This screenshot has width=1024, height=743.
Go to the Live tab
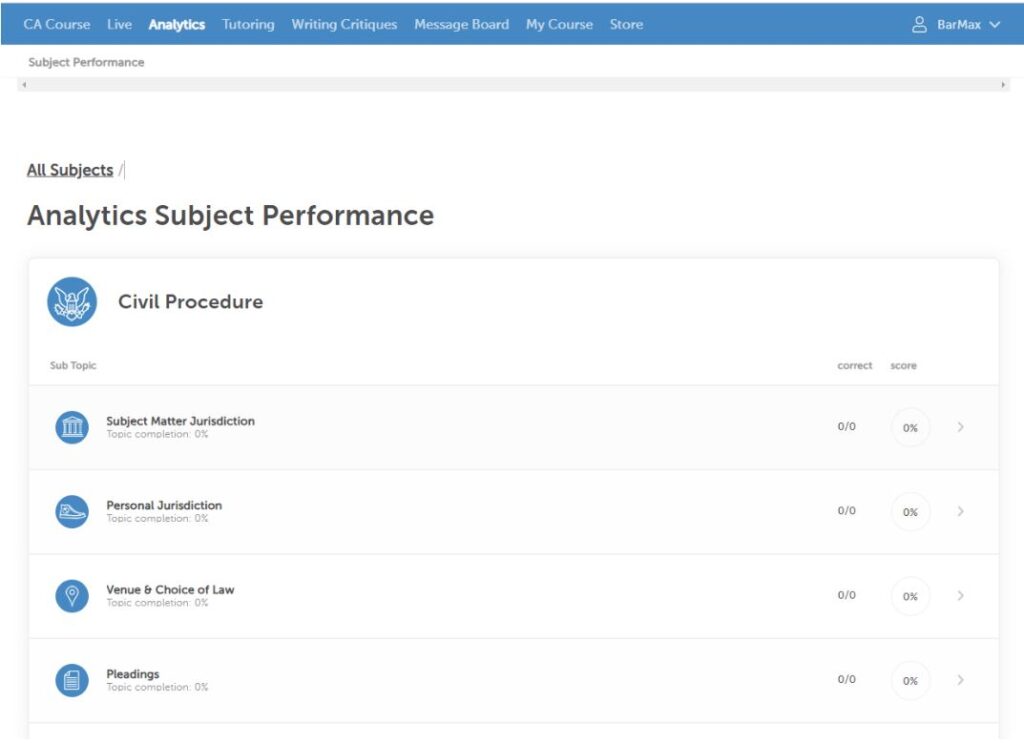pos(120,24)
